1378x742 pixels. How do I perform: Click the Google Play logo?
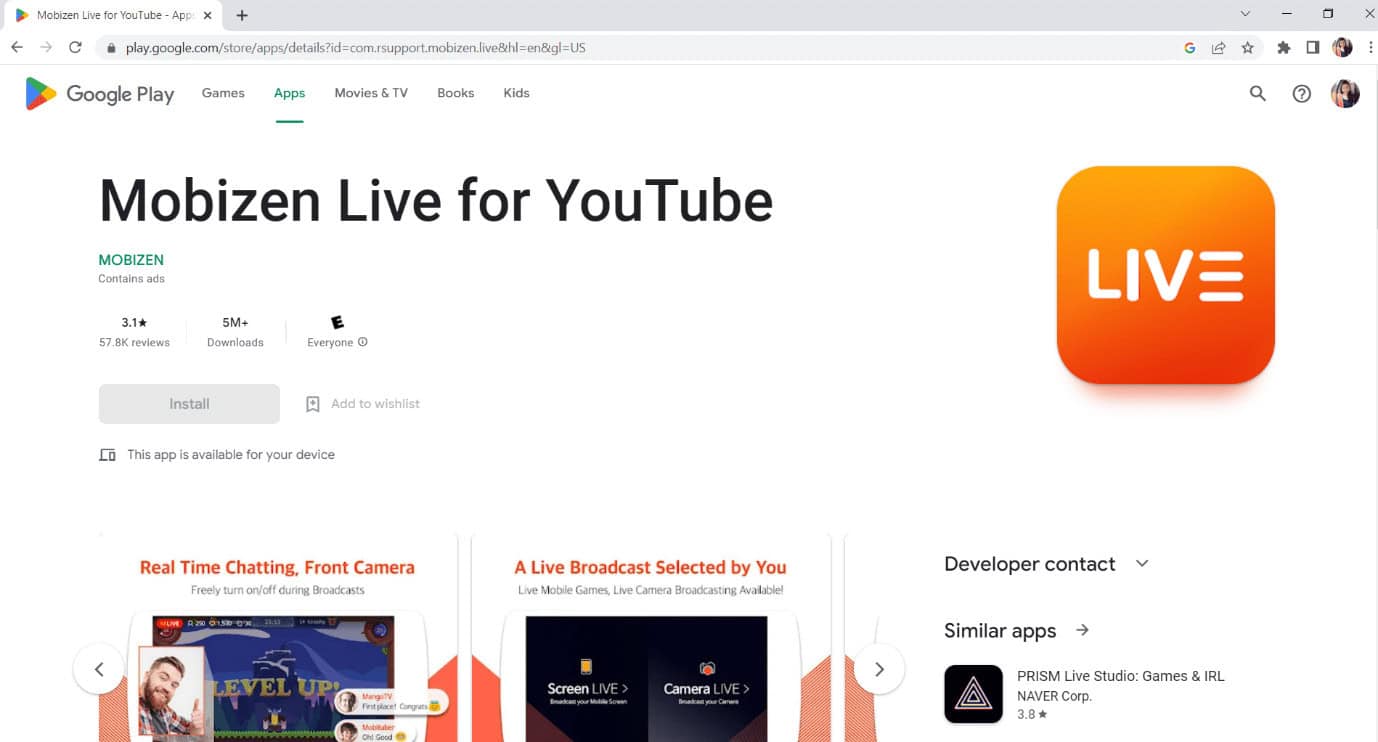coord(98,93)
